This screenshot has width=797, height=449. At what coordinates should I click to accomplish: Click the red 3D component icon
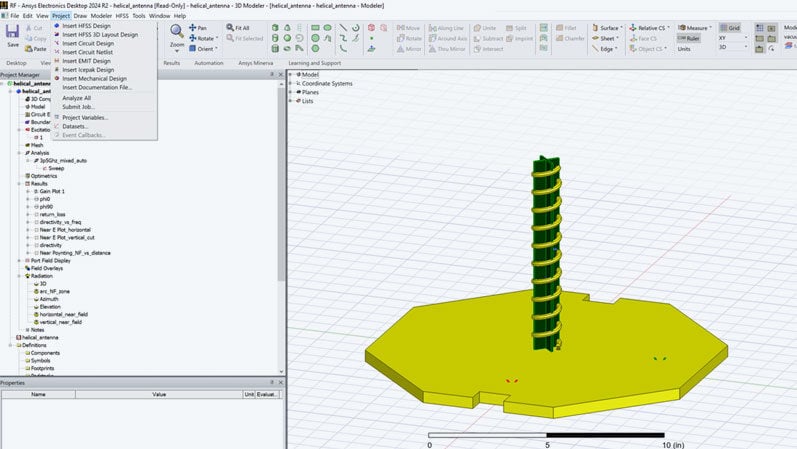[372, 27]
